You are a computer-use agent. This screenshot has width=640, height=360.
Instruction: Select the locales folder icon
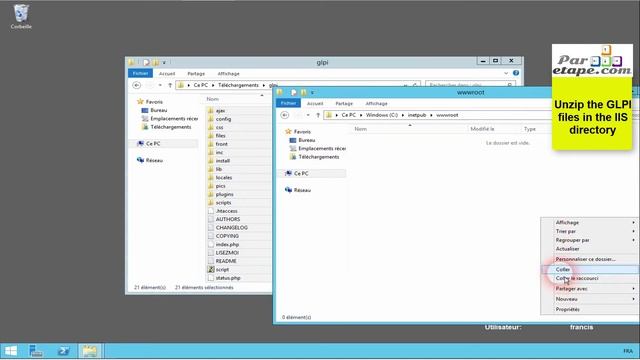(211, 178)
